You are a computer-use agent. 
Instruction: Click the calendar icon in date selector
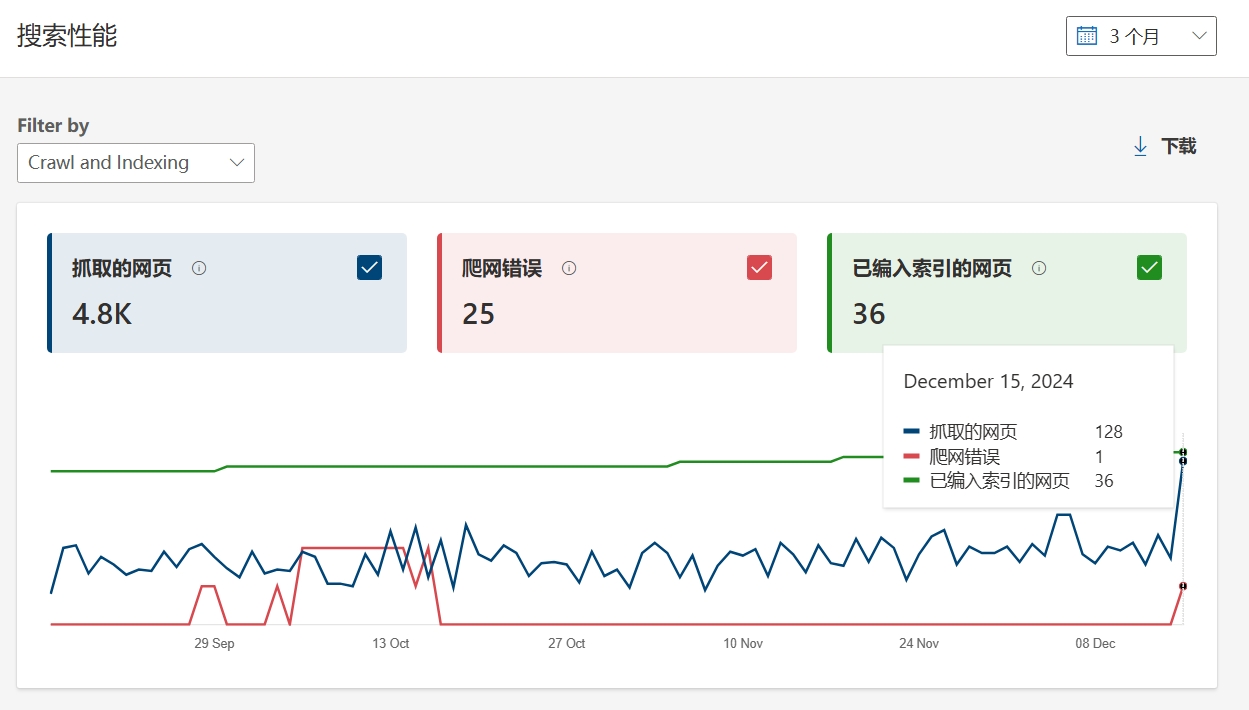[1087, 36]
